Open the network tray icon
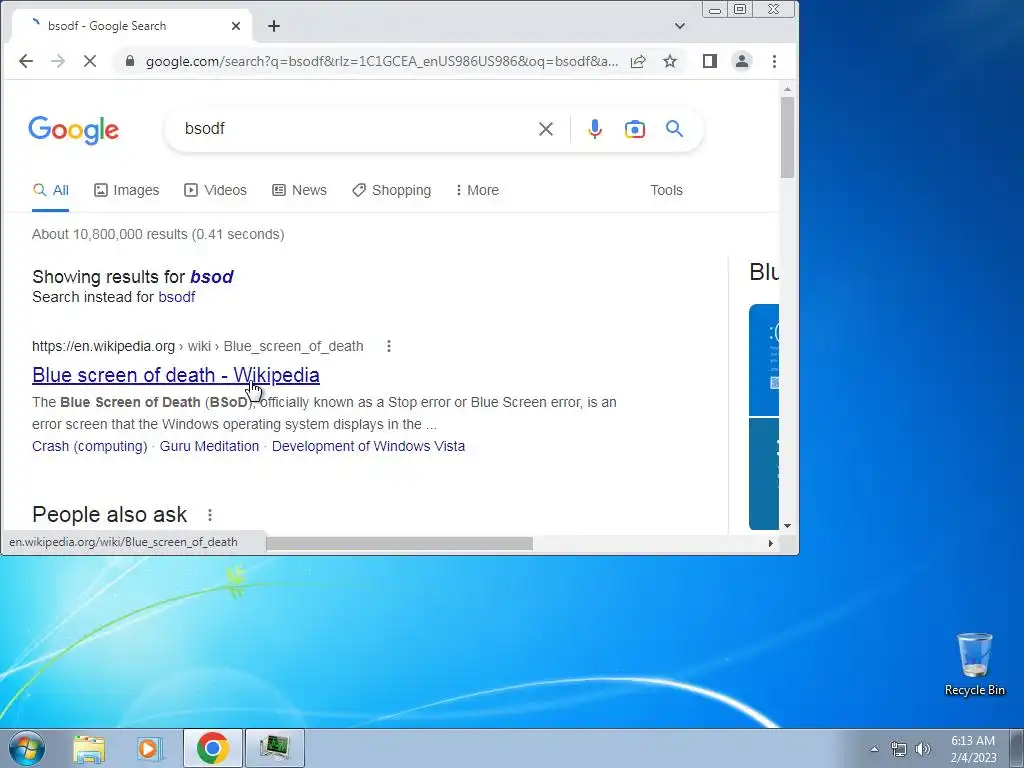The image size is (1024, 768). pyautogui.click(x=899, y=749)
